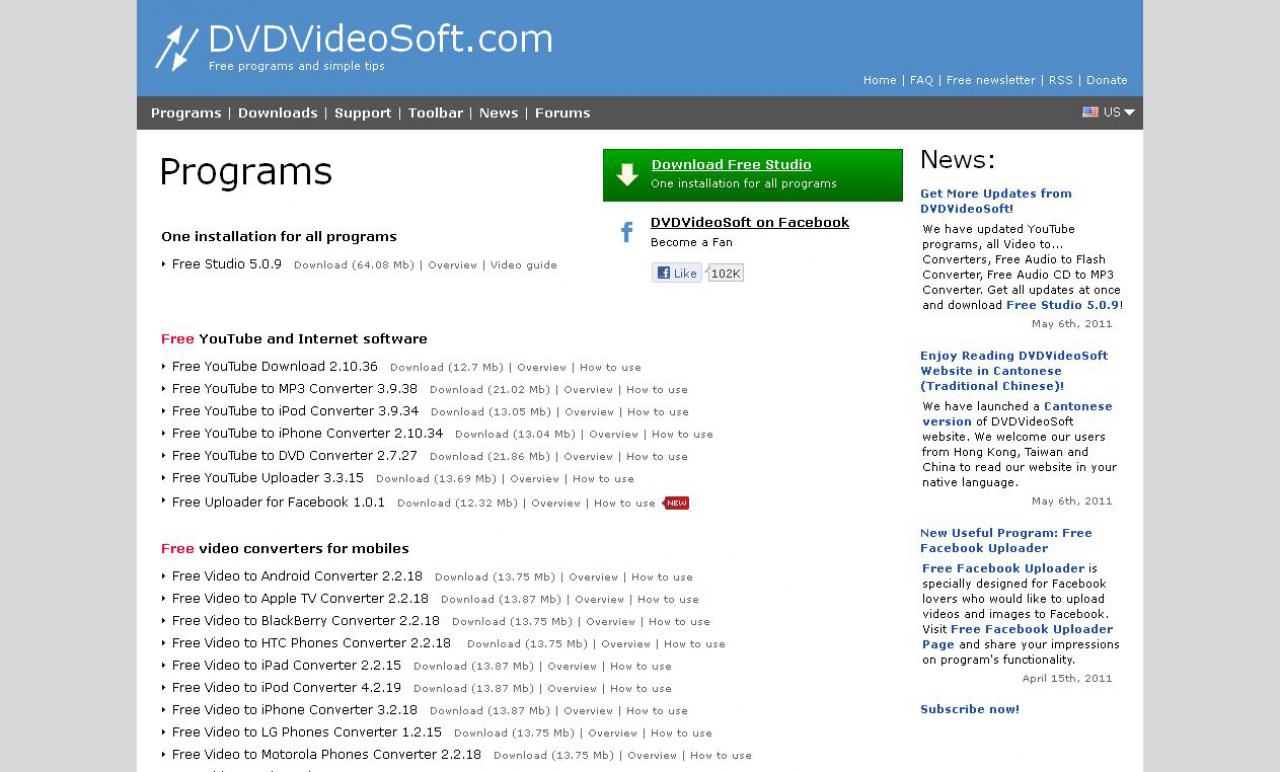Open the Programs menu
The width and height of the screenshot is (1280, 772).
pyautogui.click(x=186, y=113)
